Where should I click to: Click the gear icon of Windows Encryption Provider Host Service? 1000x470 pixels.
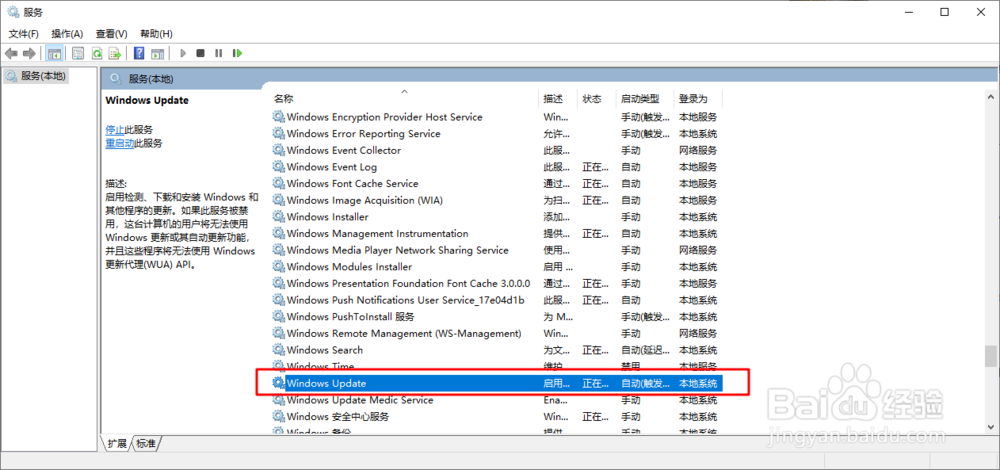279,117
